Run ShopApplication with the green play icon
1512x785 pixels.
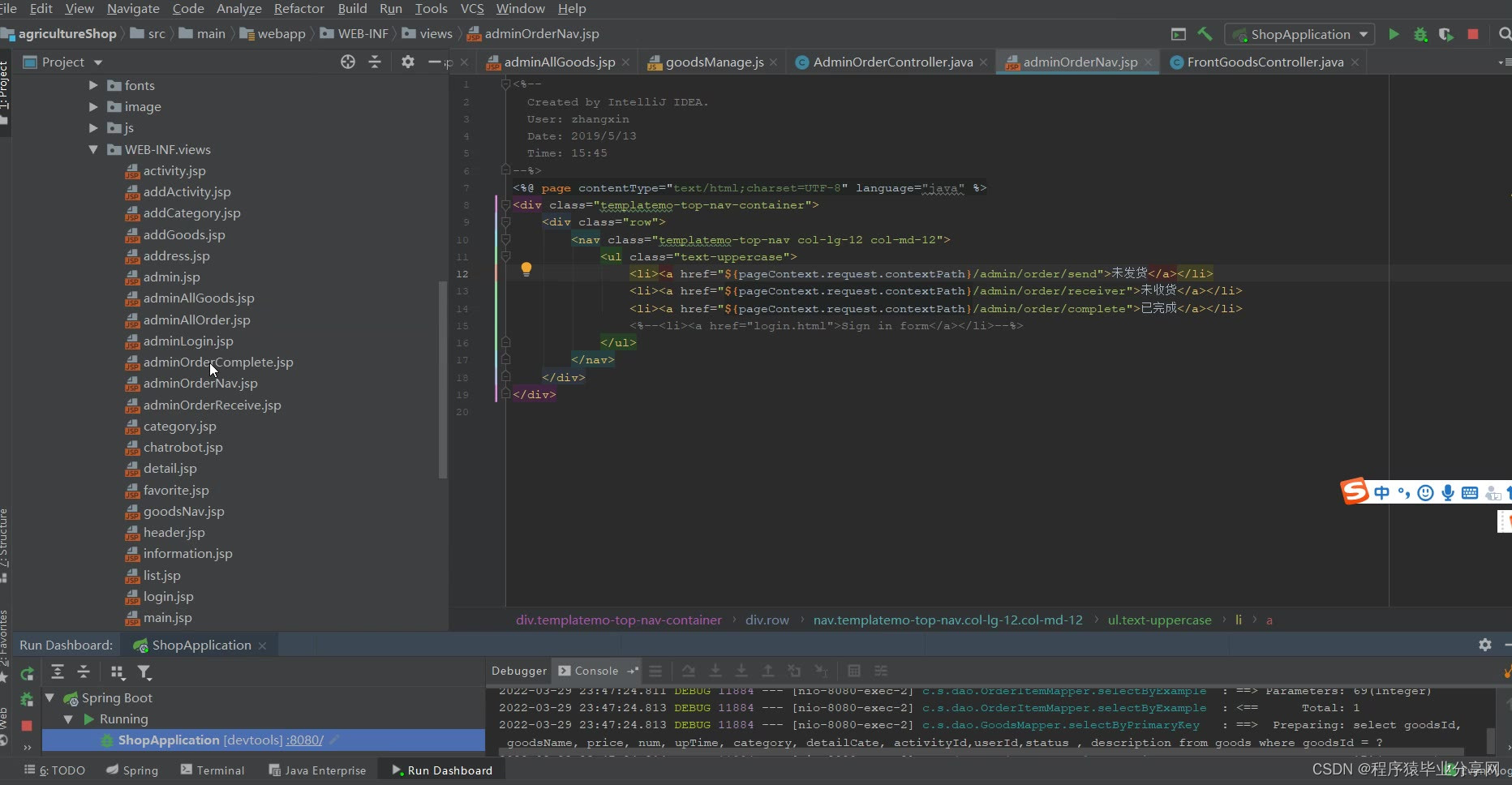[x=1394, y=34]
